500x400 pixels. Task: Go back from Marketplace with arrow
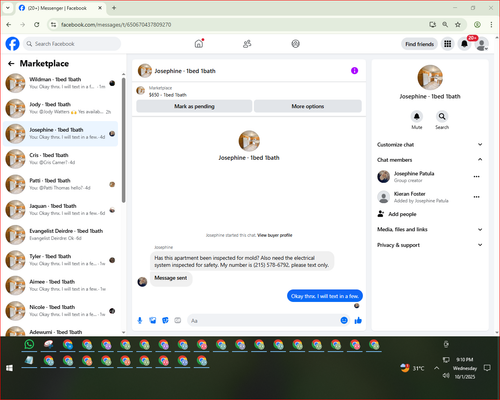click(x=11, y=63)
